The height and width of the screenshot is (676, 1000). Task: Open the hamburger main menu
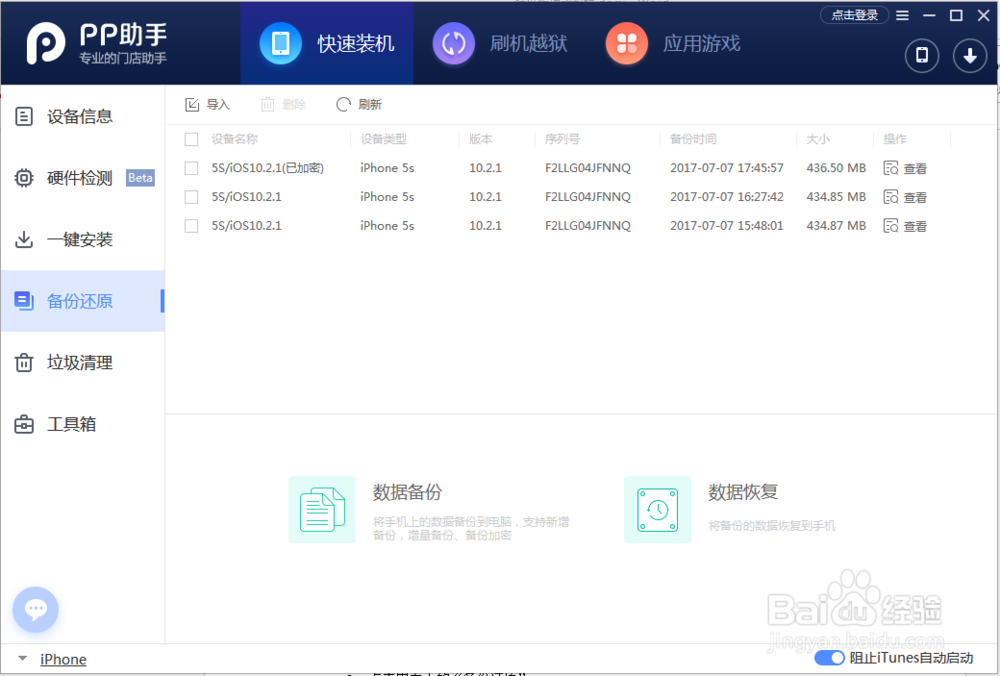(x=902, y=15)
